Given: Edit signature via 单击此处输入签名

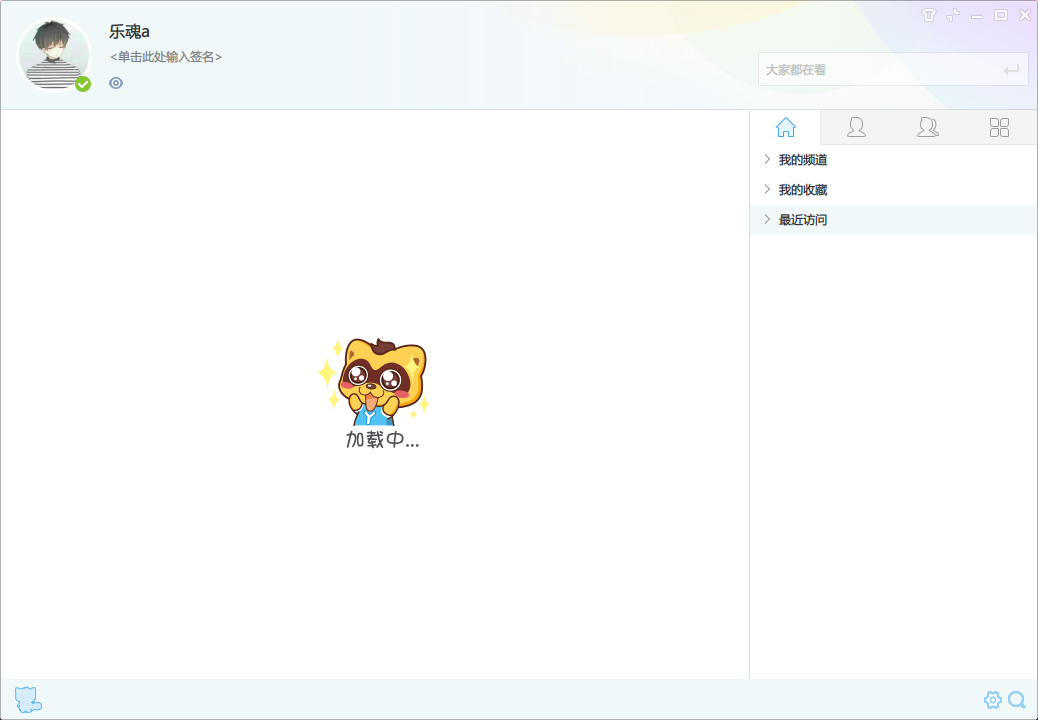Looking at the screenshot, I should (165, 57).
